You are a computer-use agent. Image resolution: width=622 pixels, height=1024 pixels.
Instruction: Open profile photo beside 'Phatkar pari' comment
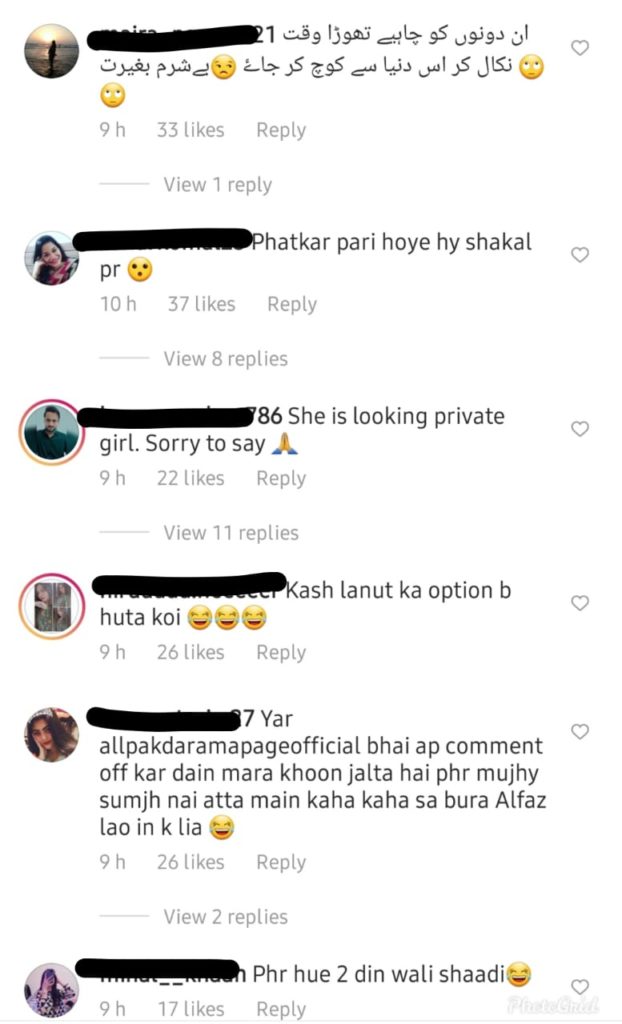pos(52,258)
